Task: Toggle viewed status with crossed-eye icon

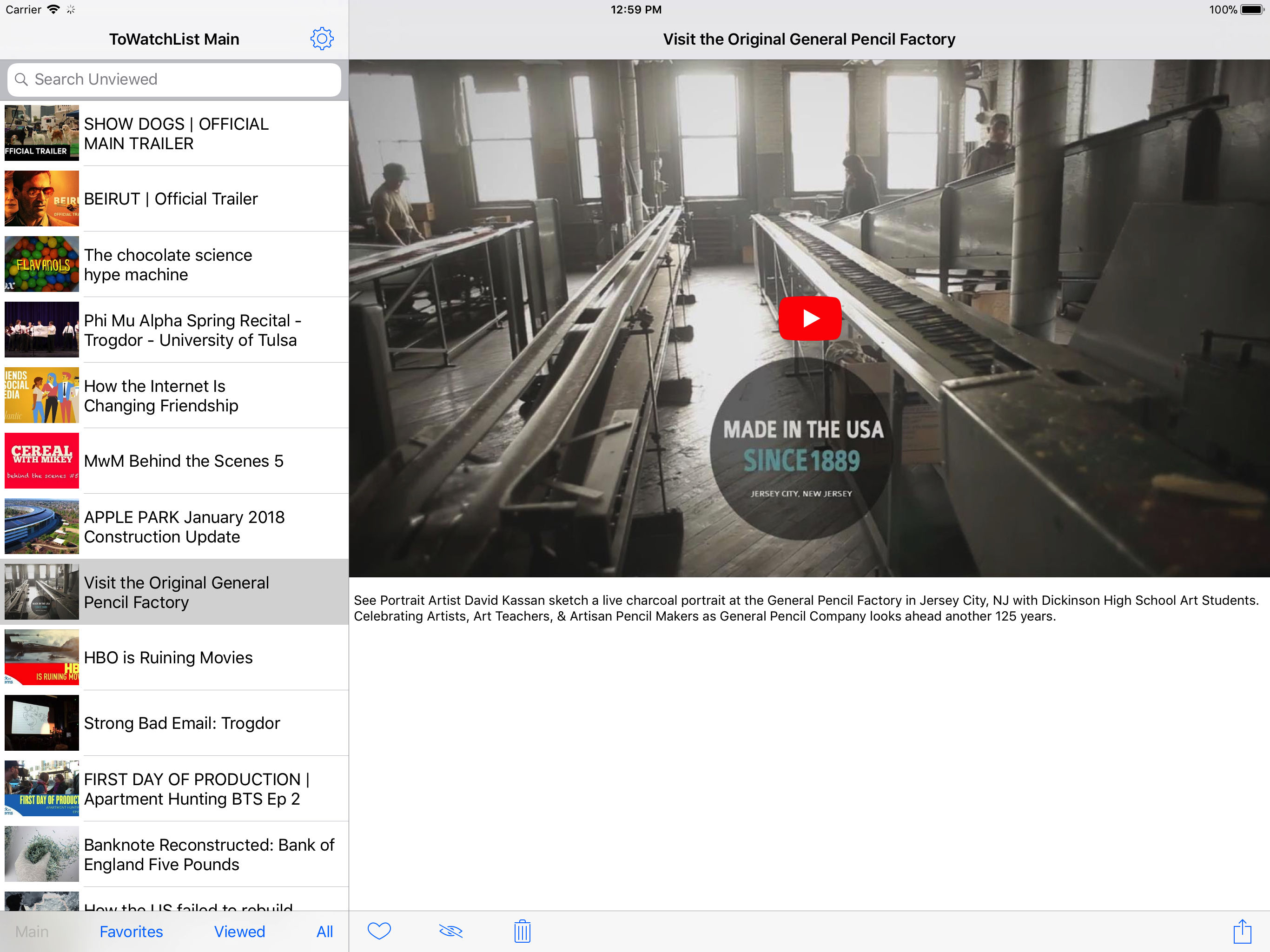Action: 451,931
